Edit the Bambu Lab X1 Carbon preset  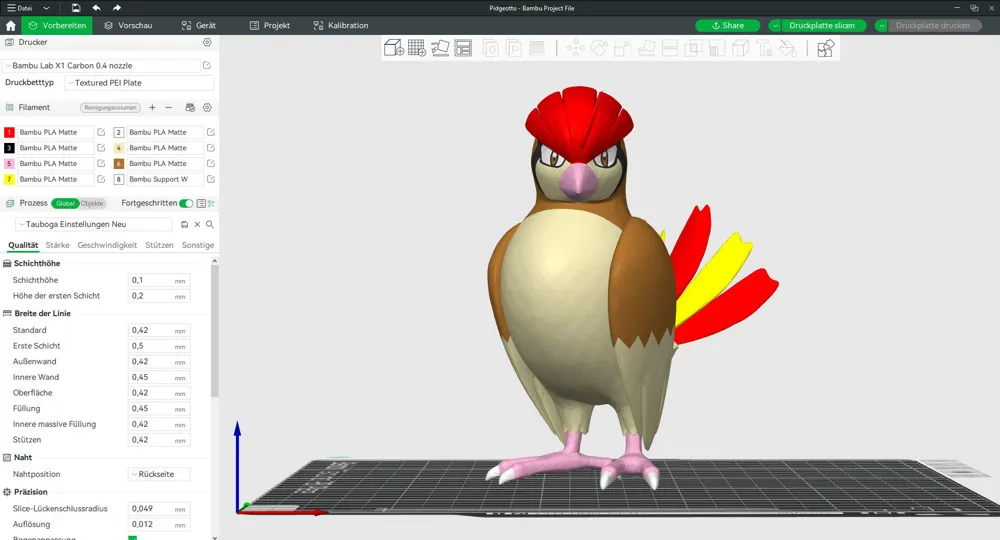(207, 65)
